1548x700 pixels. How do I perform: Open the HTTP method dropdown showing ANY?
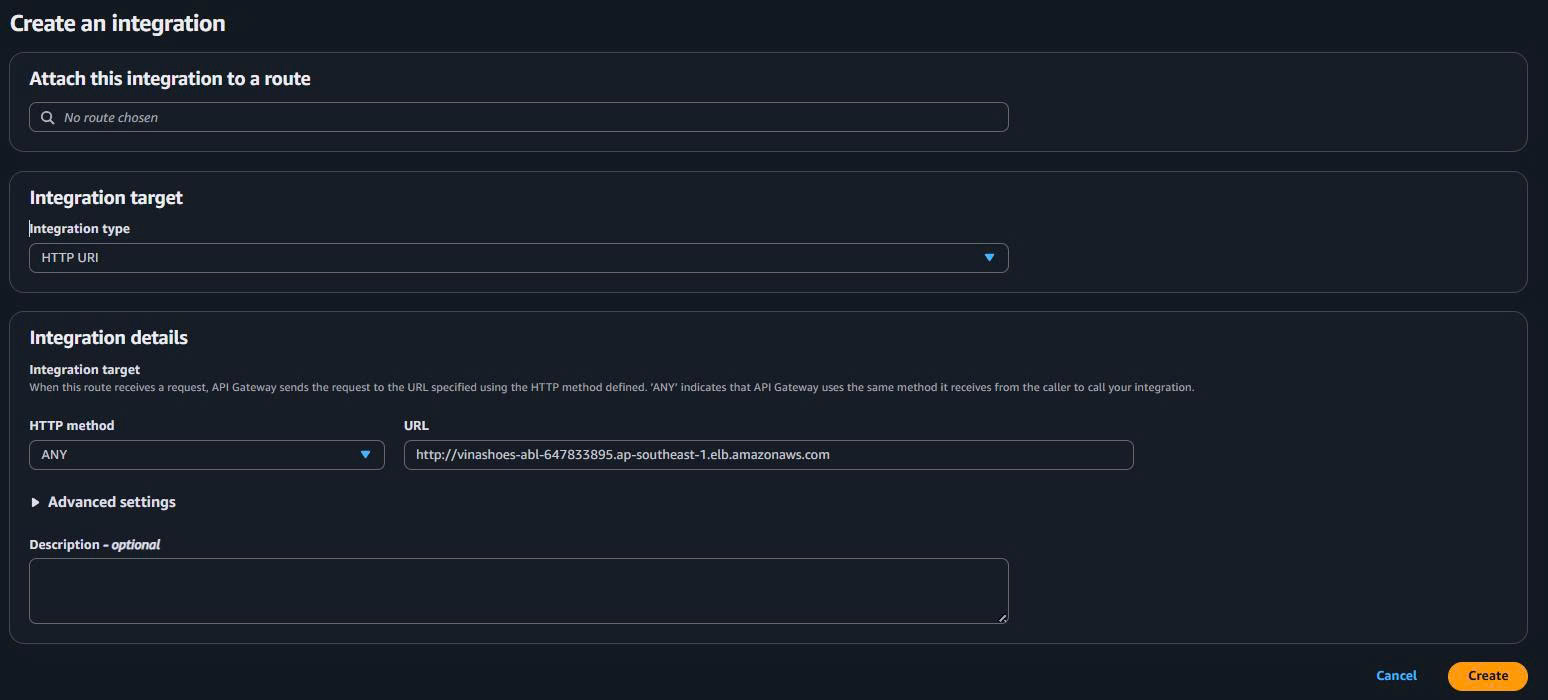pyautogui.click(x=206, y=454)
